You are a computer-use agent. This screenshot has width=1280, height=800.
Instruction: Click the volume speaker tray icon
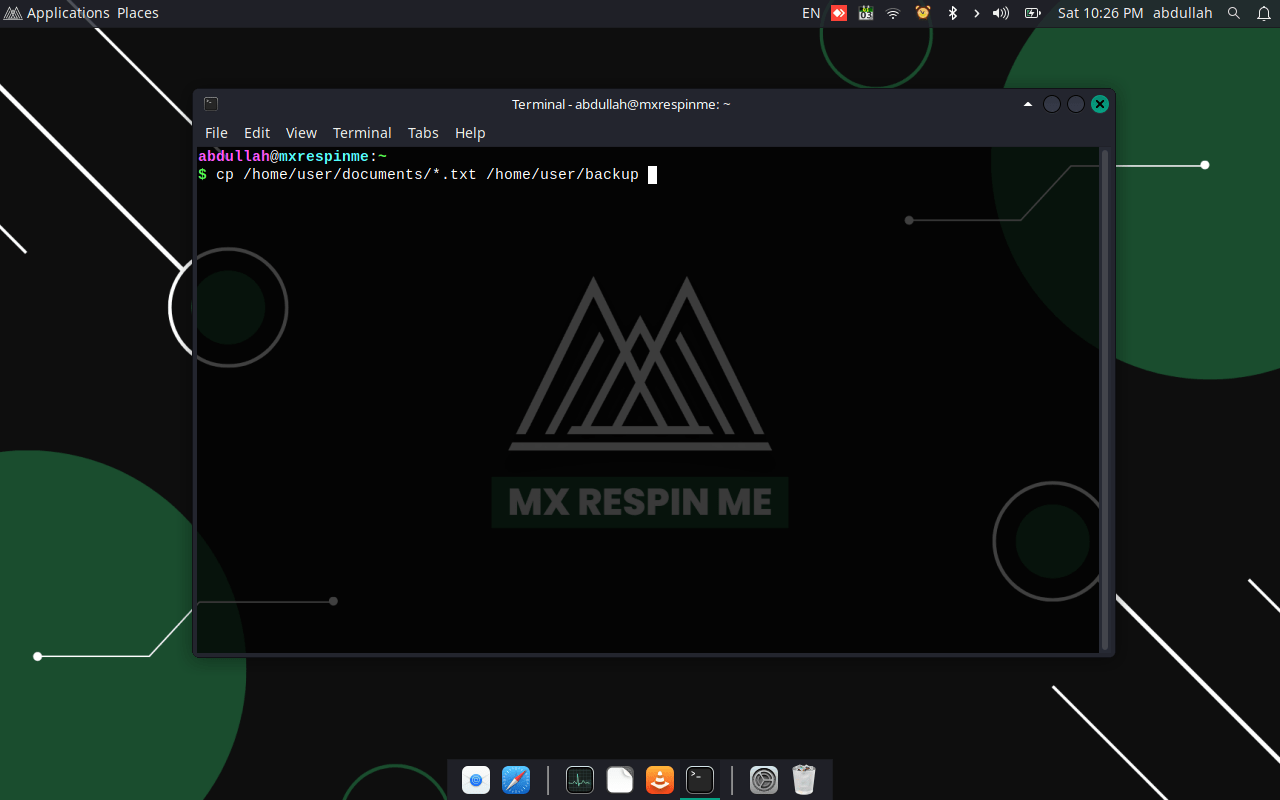[x=1001, y=13]
